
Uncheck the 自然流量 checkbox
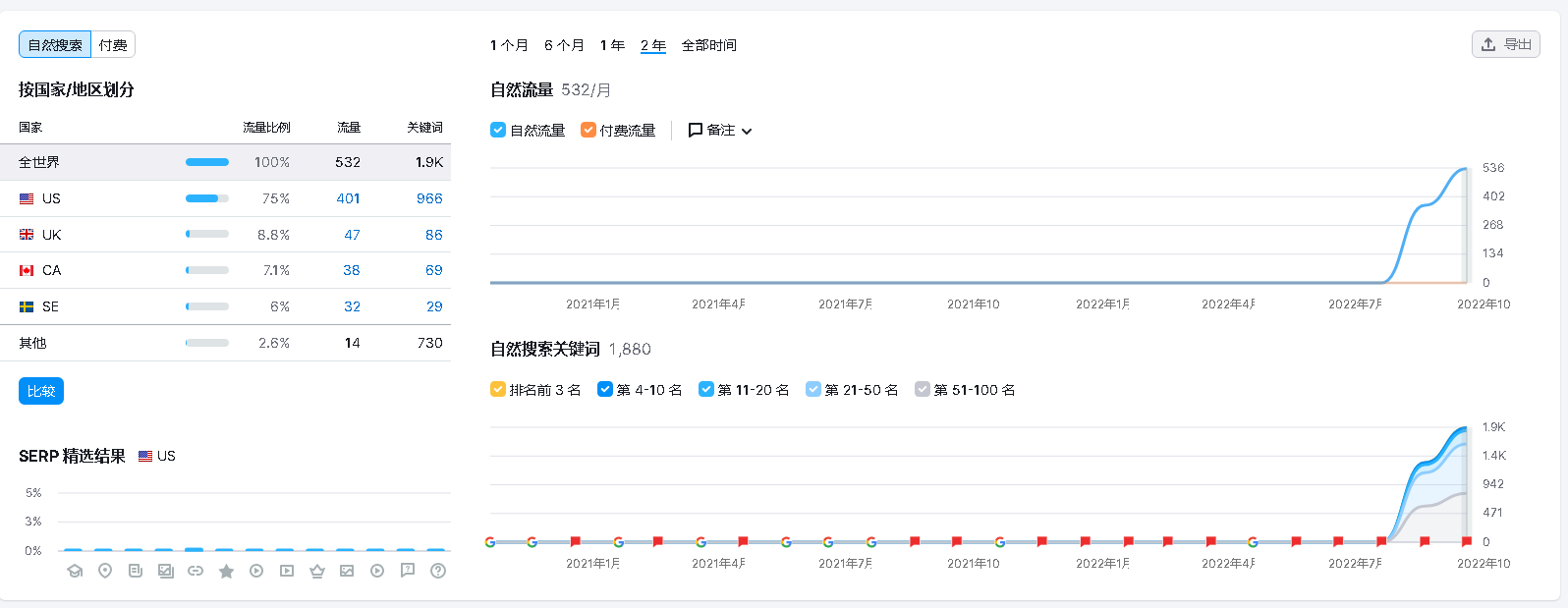tap(498, 130)
